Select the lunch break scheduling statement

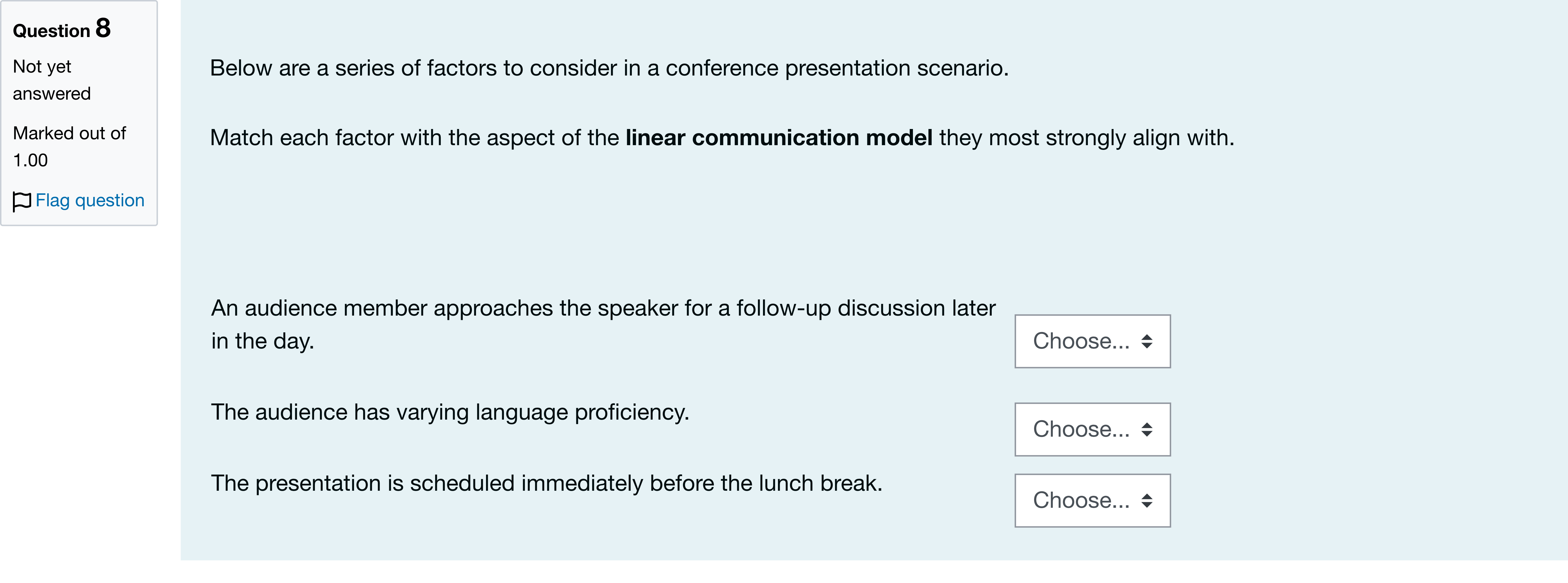pyautogui.click(x=547, y=483)
